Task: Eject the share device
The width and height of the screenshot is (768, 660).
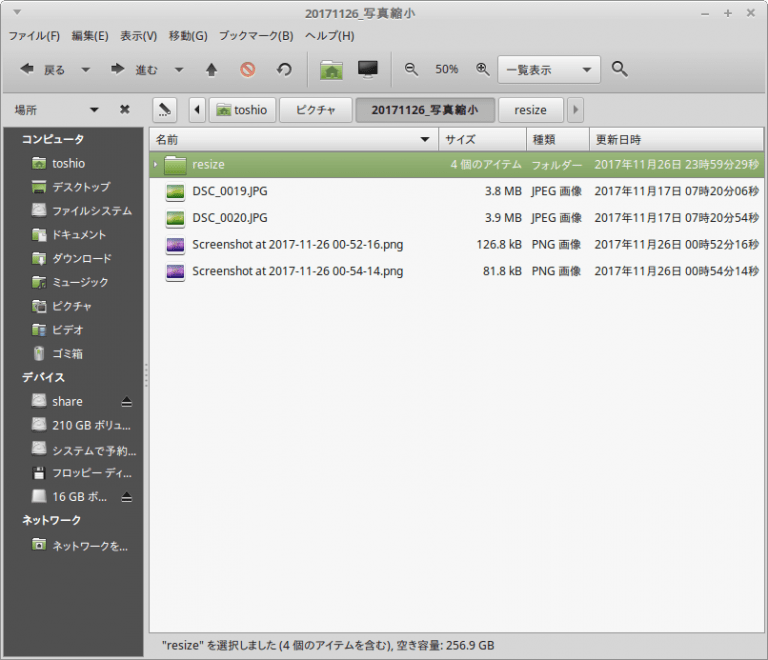Action: pos(126,401)
